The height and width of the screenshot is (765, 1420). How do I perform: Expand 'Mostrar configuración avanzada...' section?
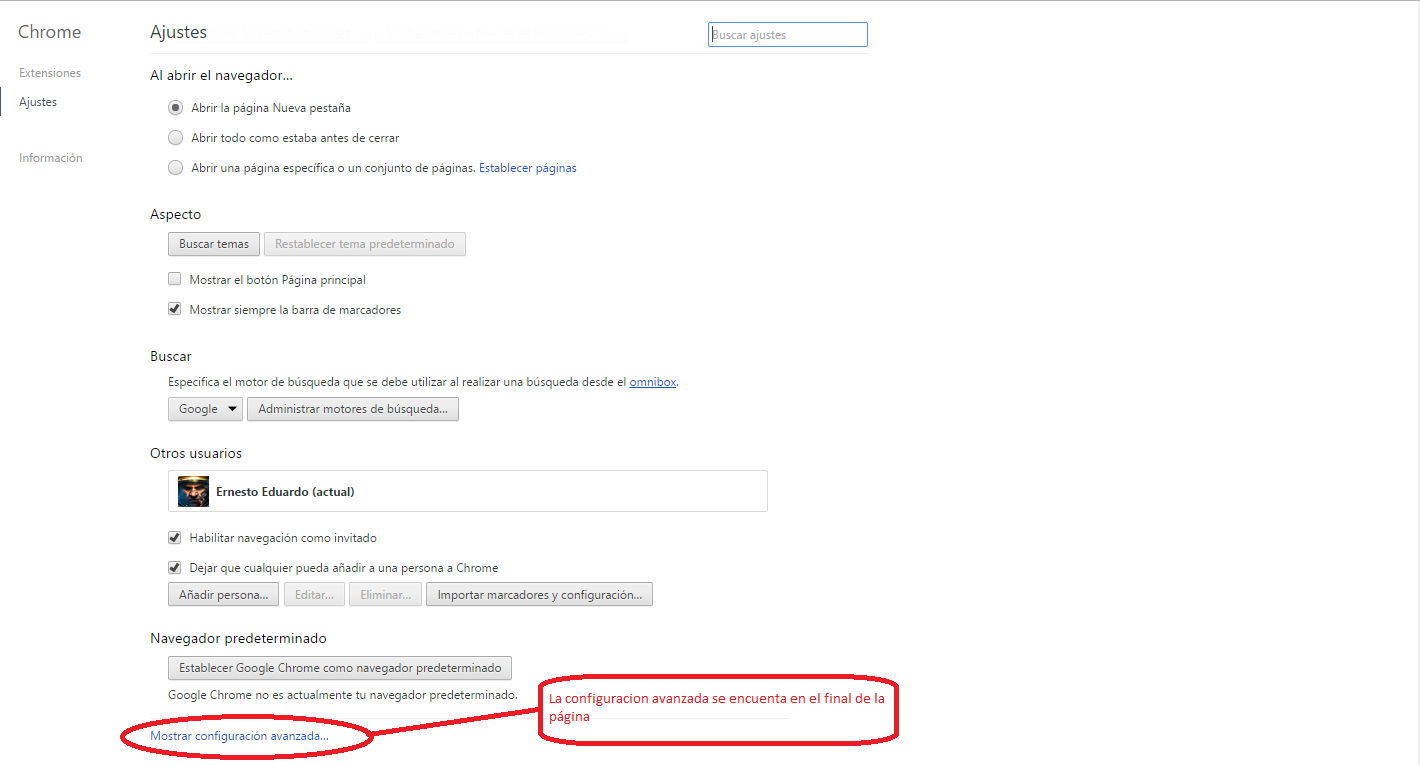[239, 736]
